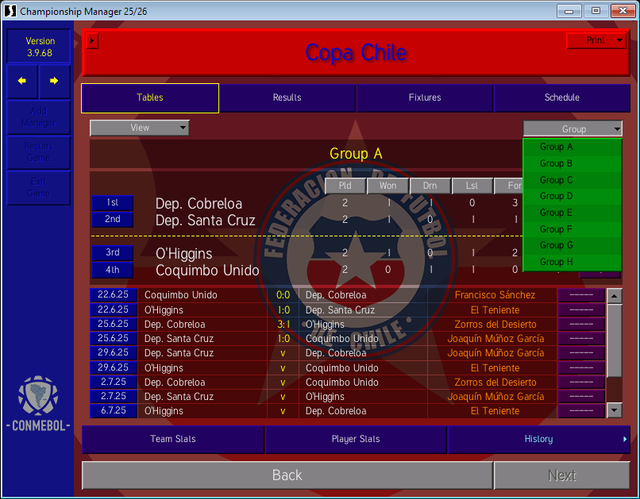Select Group B from the list
Screen dimensions: 640x499
tap(572, 163)
